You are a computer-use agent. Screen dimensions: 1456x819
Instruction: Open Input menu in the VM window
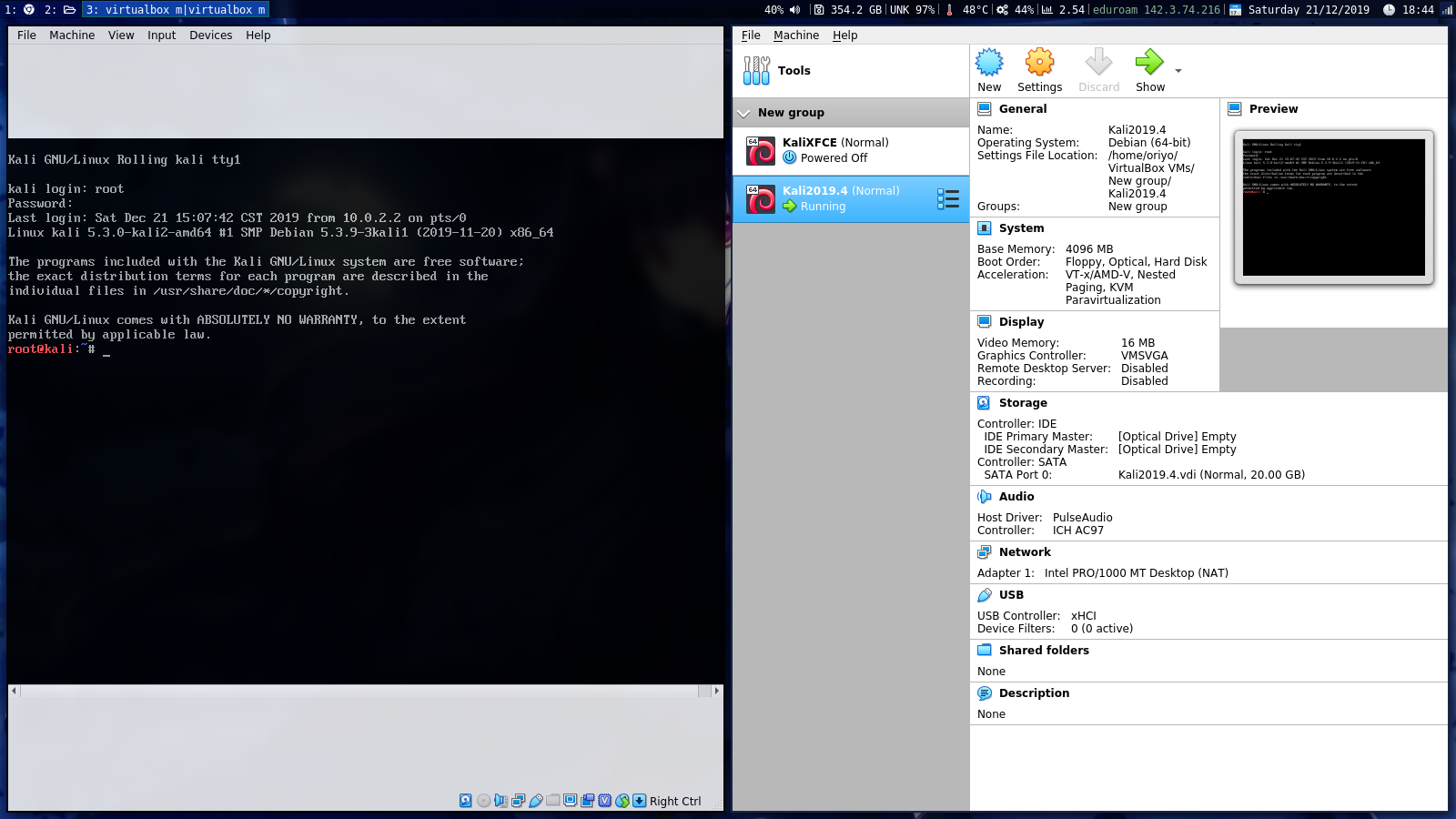(x=162, y=35)
